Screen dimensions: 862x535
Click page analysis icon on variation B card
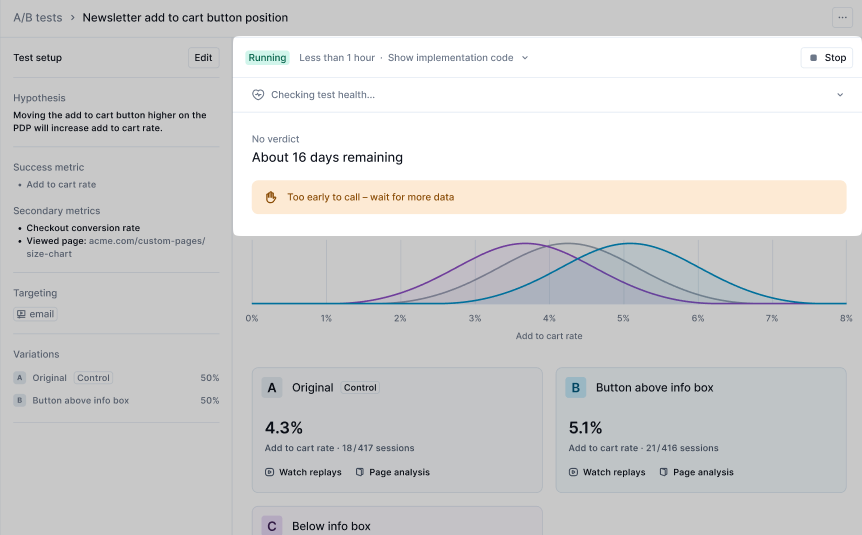(664, 472)
